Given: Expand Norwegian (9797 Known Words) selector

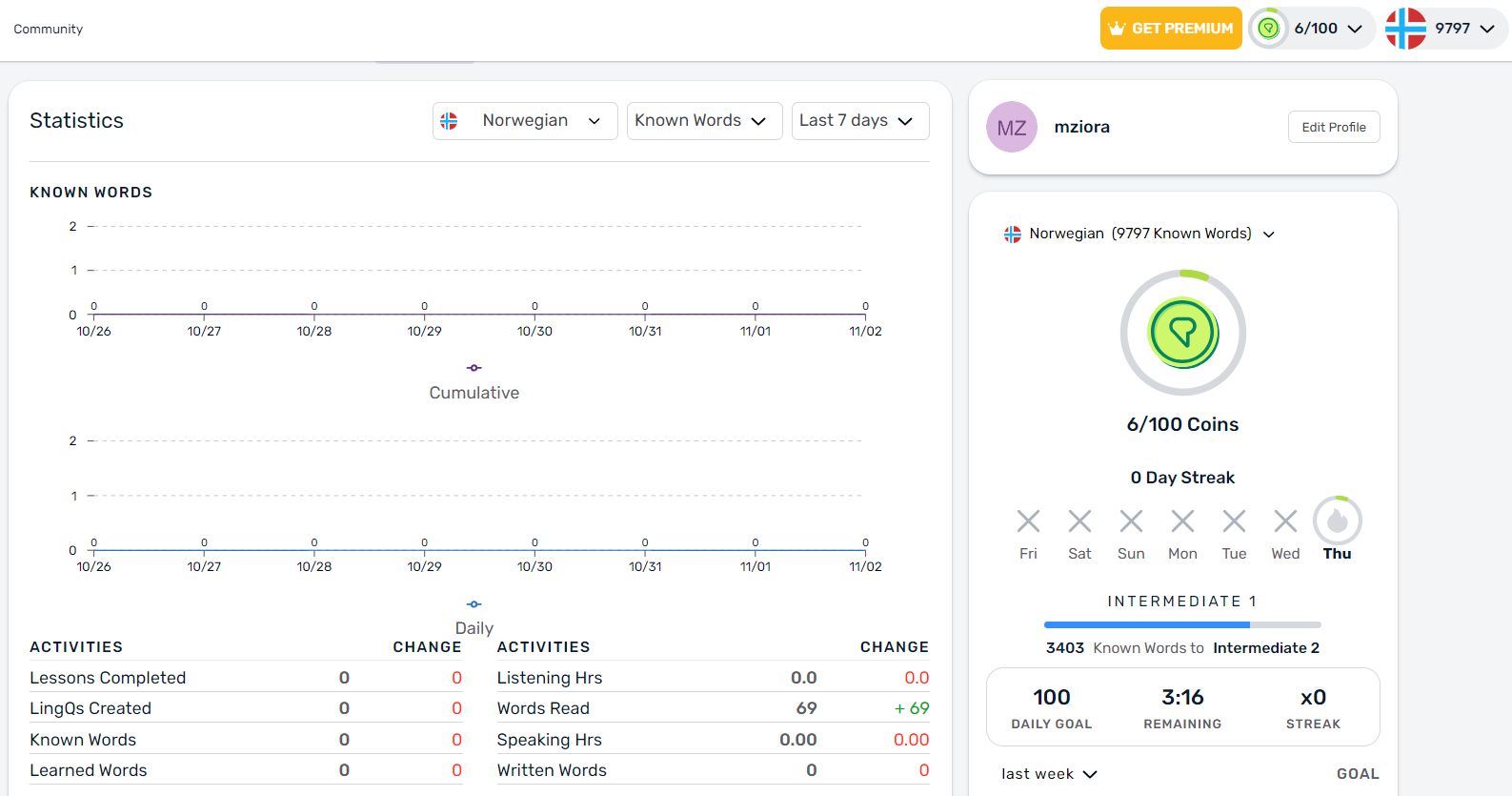Looking at the screenshot, I should point(1139,234).
